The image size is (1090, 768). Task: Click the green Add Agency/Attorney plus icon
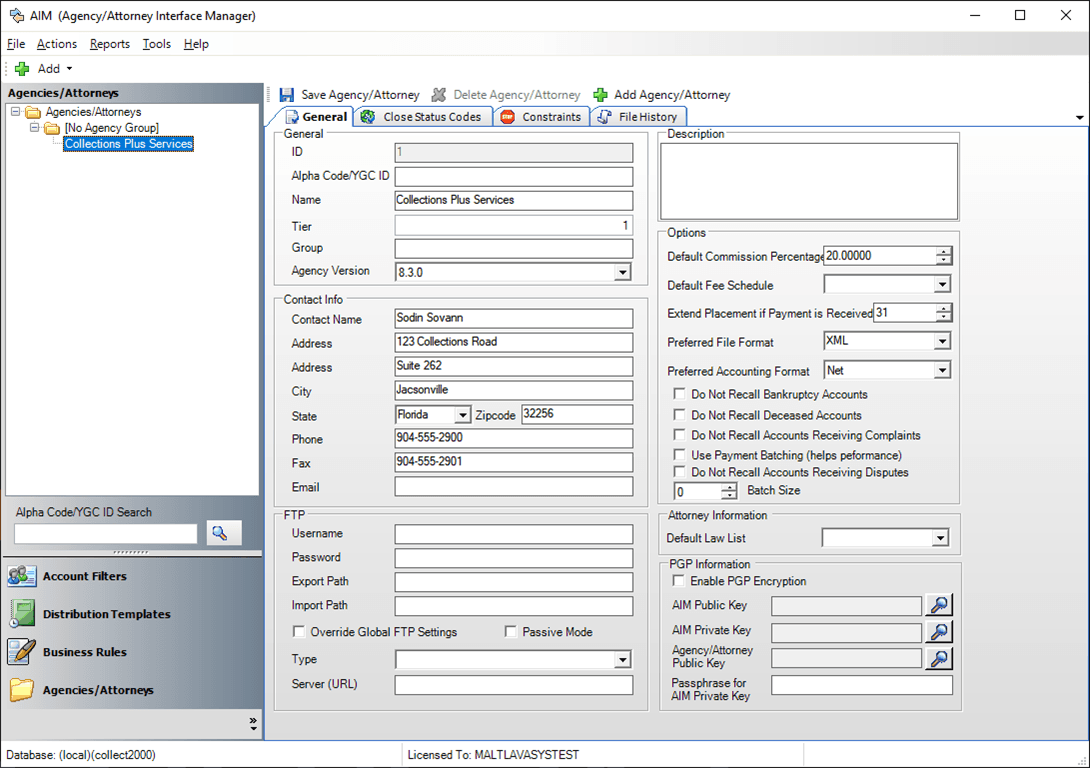pyautogui.click(x=600, y=95)
